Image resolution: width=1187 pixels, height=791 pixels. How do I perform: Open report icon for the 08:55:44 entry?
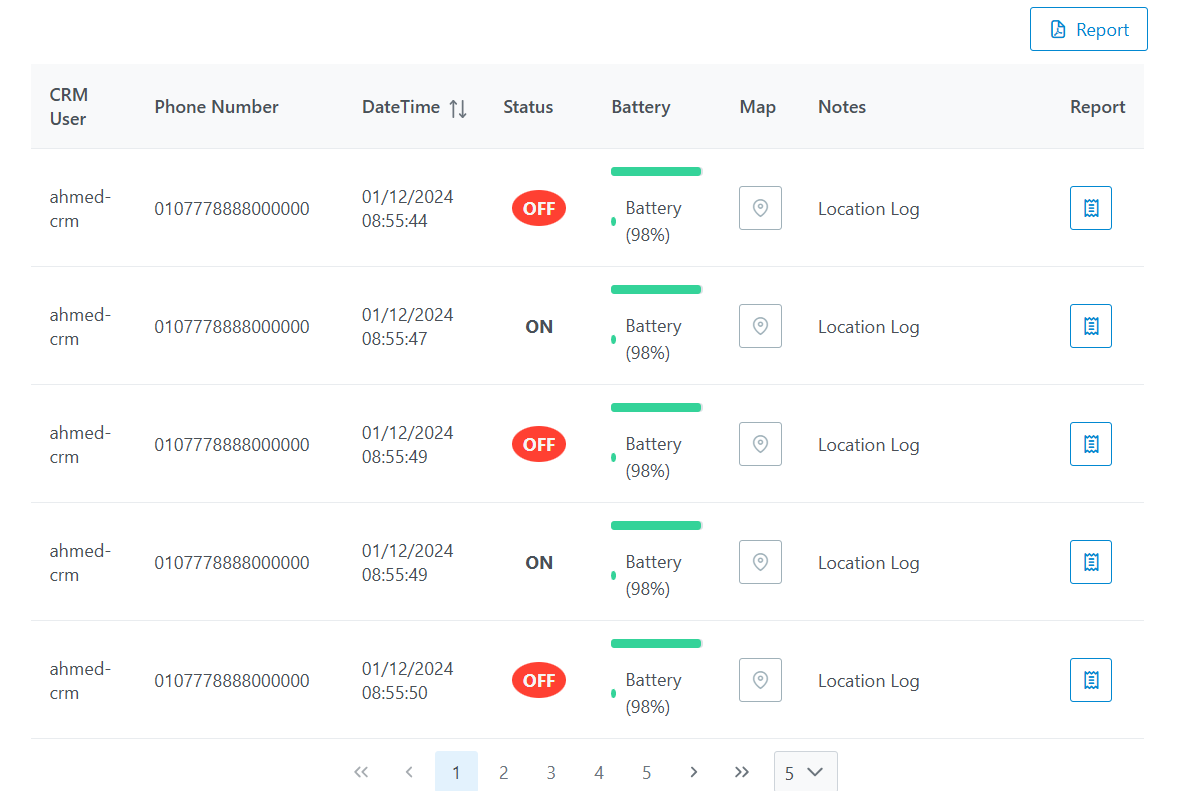click(x=1090, y=208)
